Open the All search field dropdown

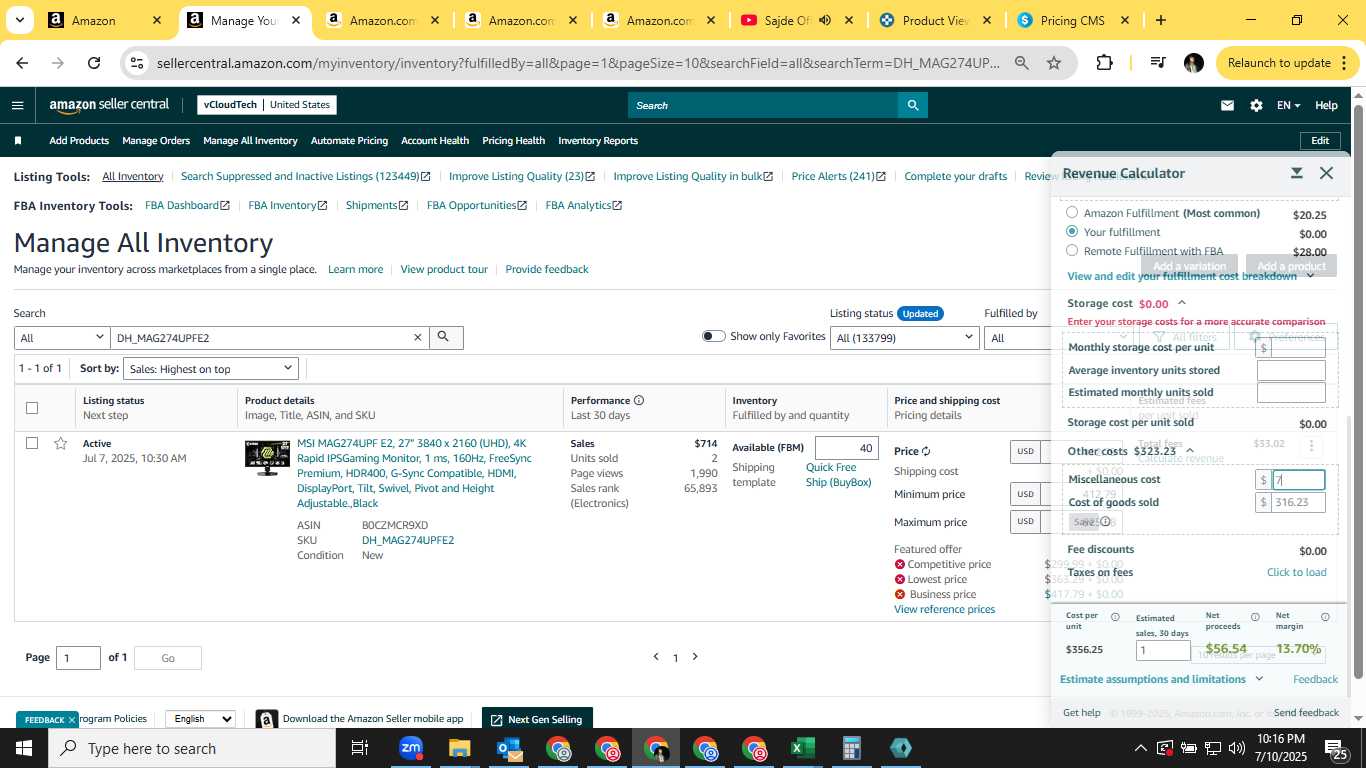(x=61, y=338)
